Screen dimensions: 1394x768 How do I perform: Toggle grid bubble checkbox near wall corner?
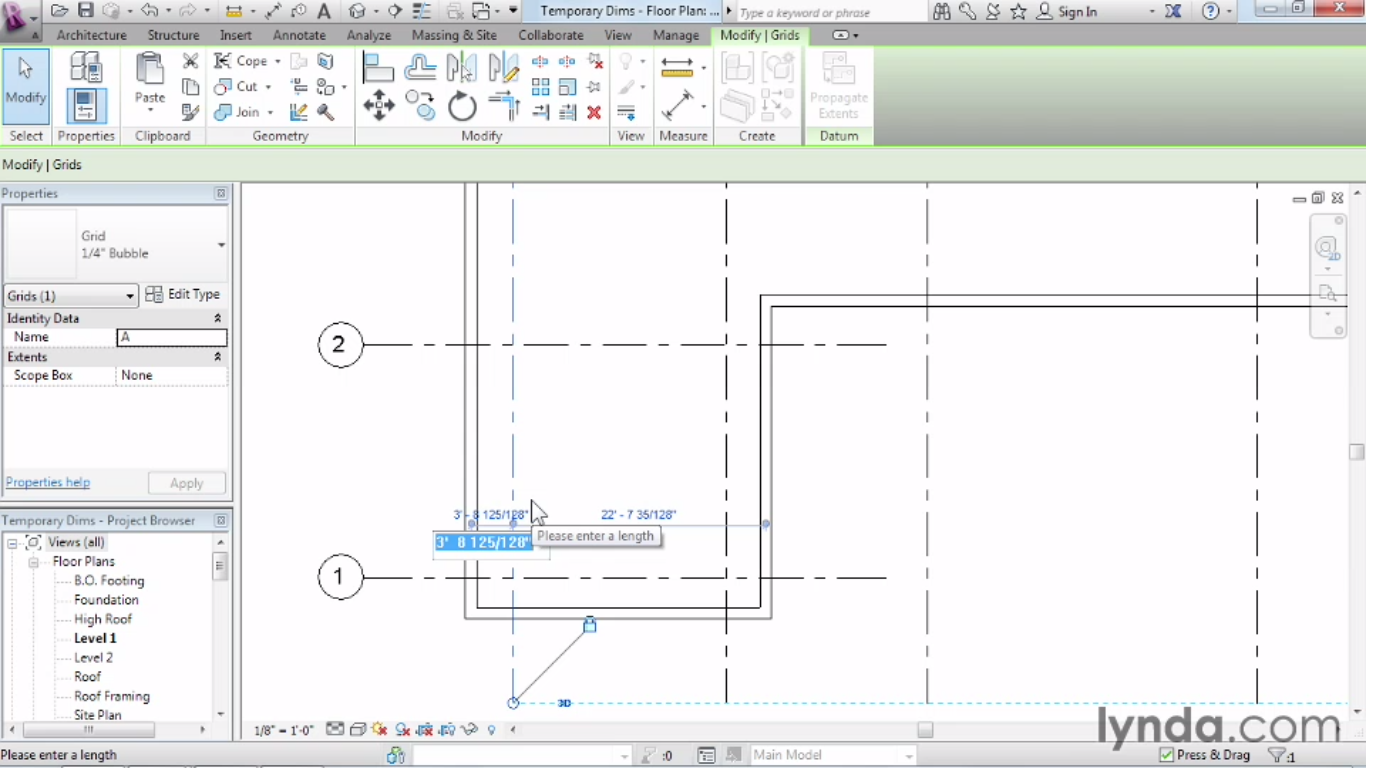point(590,625)
